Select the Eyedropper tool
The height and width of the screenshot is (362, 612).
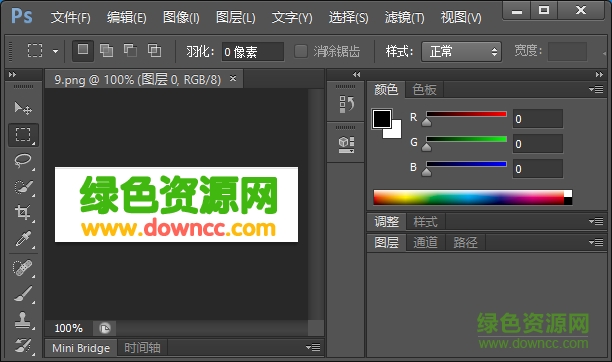23,239
